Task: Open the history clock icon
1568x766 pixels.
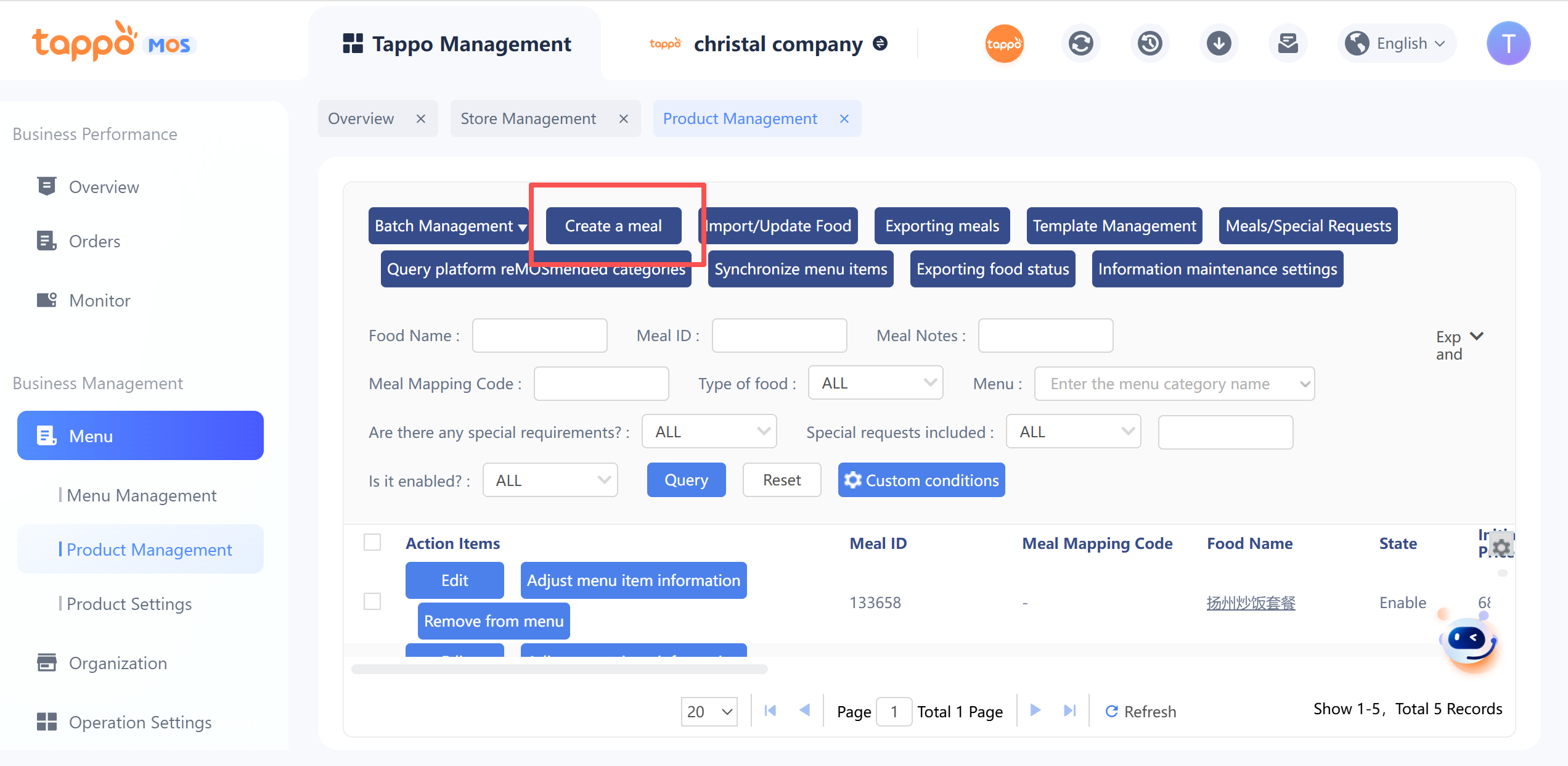Action: 1149,43
